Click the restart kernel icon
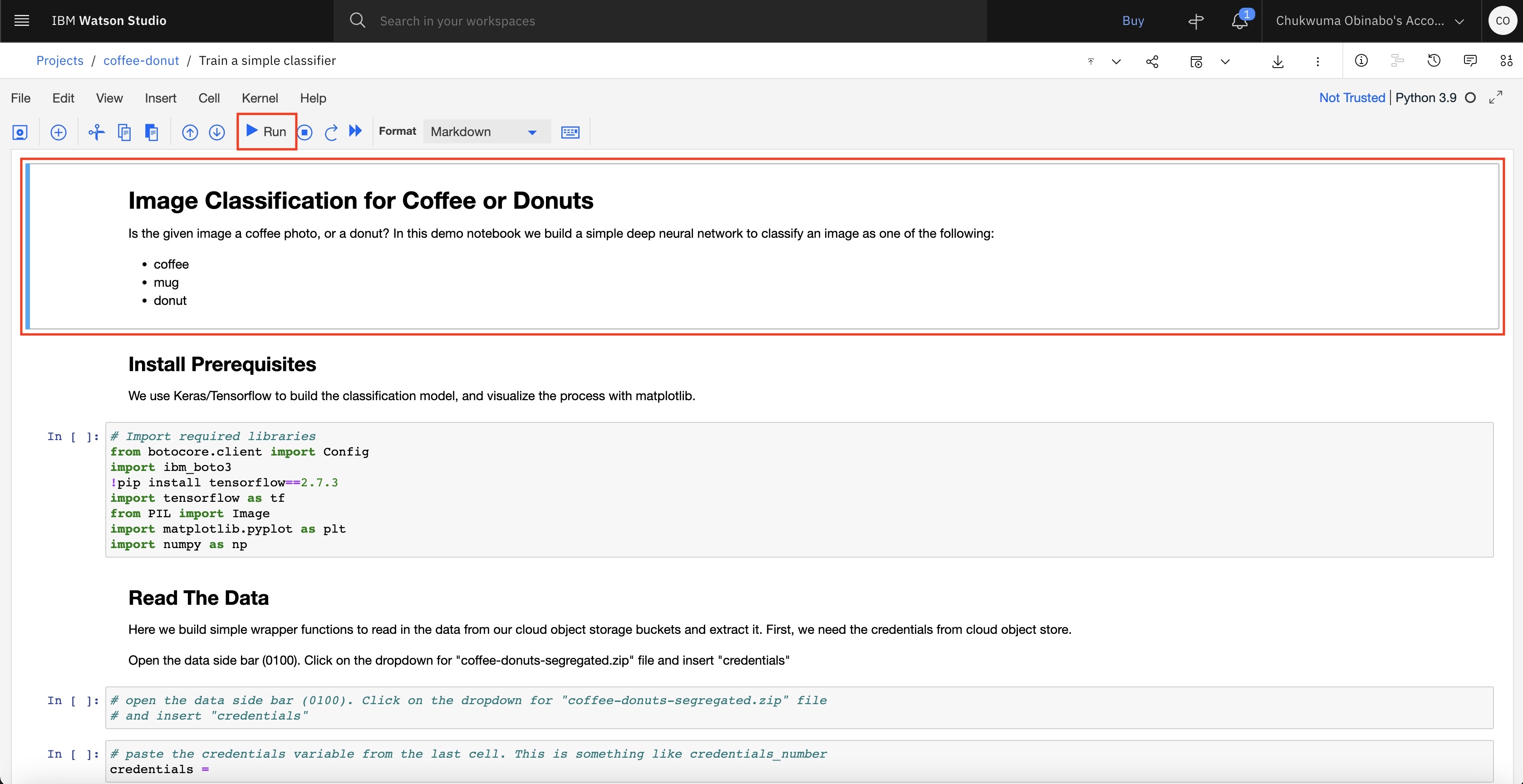The width and height of the screenshot is (1523, 784). [x=331, y=130]
